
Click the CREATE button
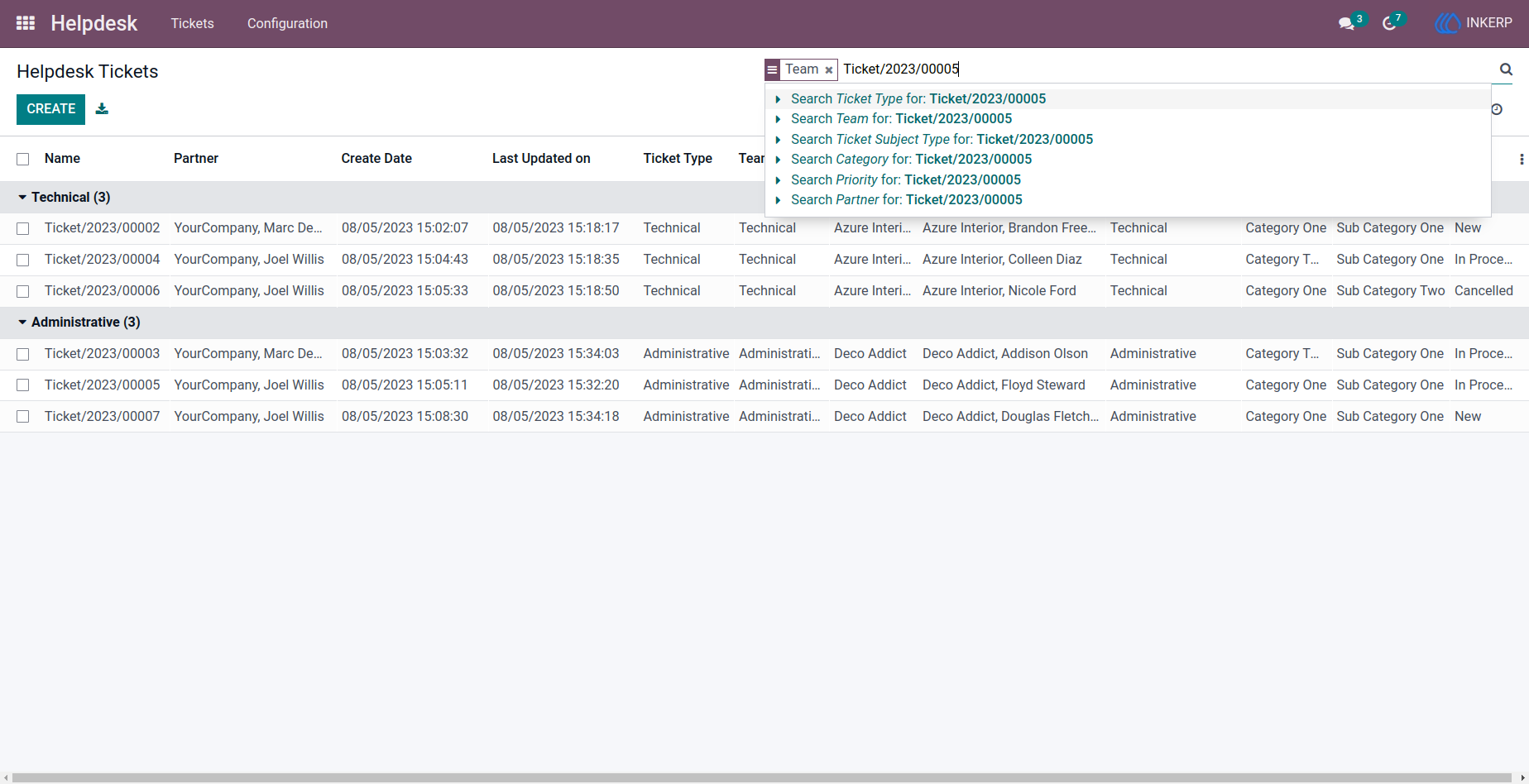coord(50,109)
